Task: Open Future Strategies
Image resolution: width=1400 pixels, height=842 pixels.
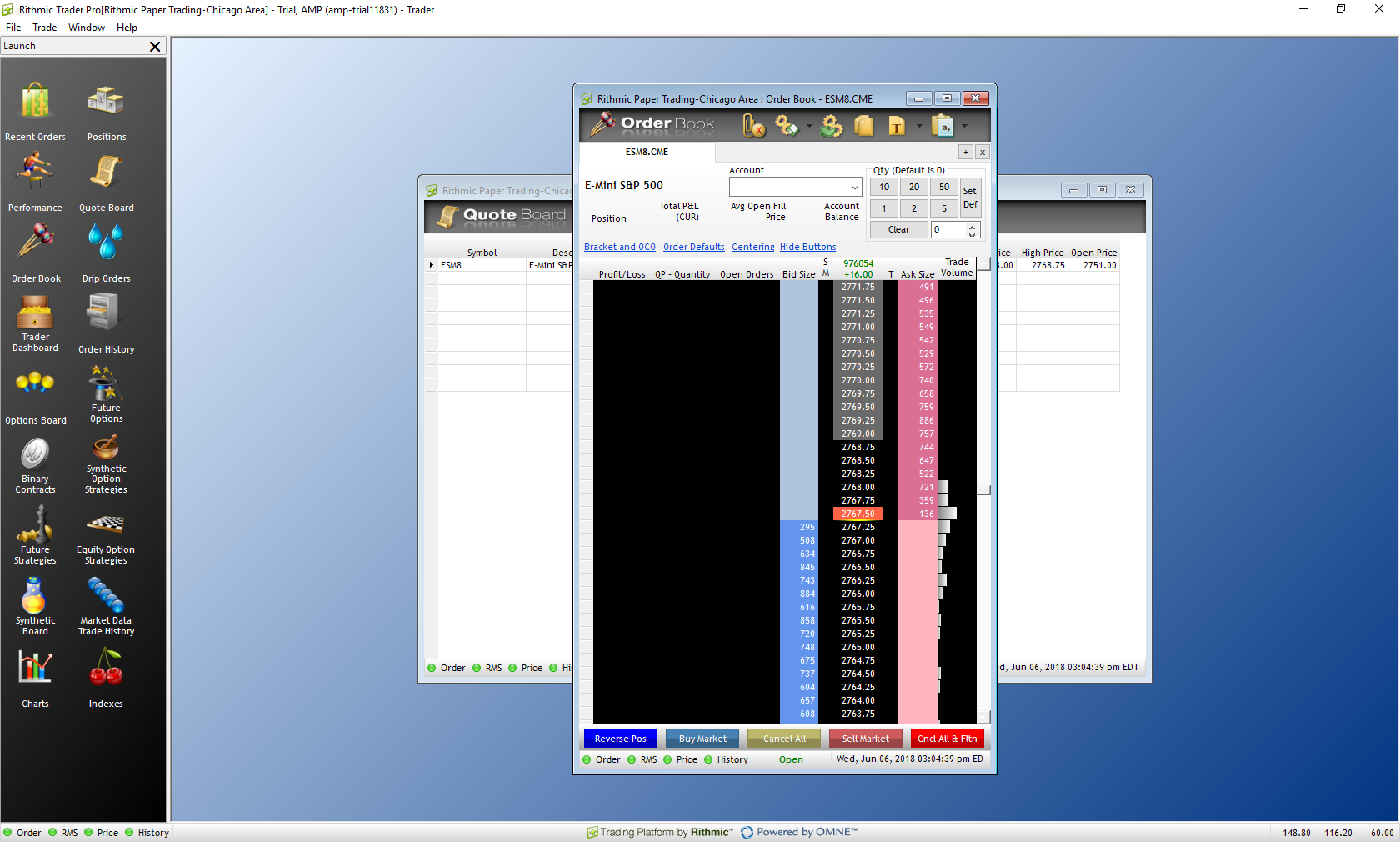Action: tap(35, 536)
